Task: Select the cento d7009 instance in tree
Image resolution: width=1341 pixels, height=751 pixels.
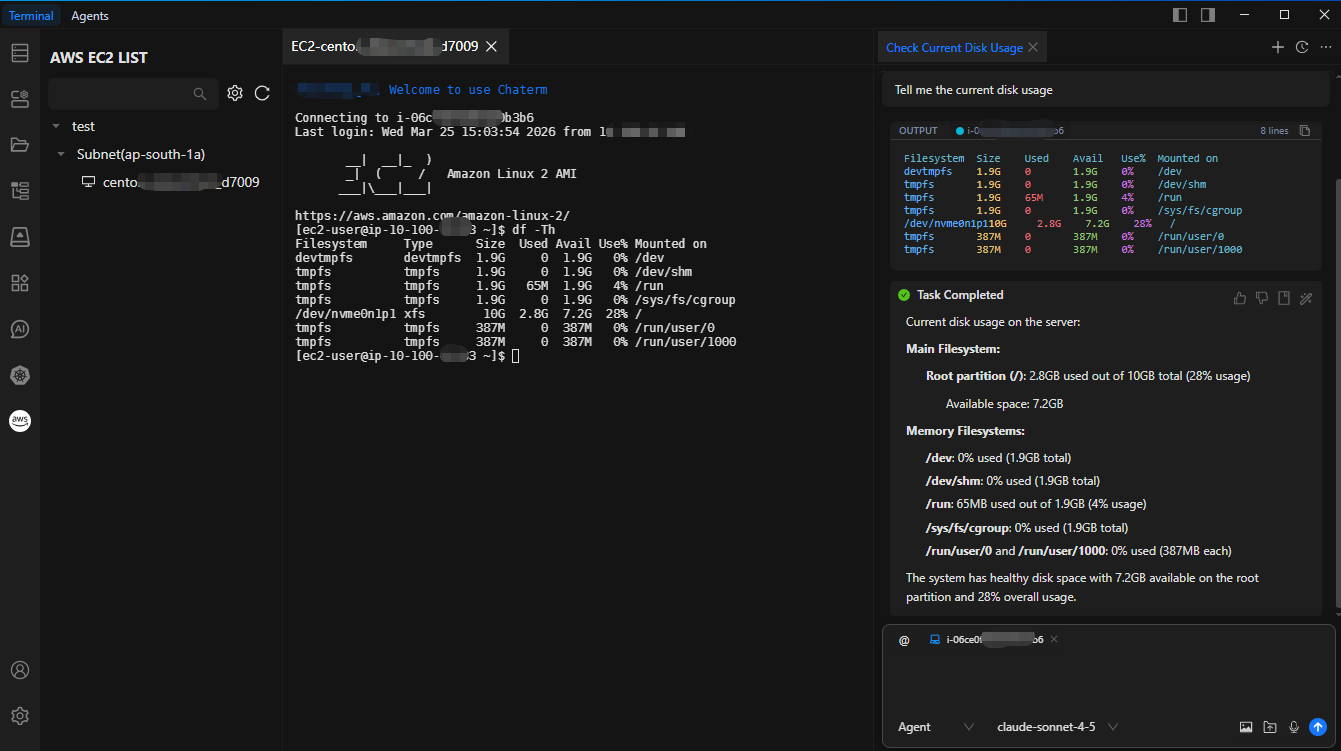Action: (170, 182)
